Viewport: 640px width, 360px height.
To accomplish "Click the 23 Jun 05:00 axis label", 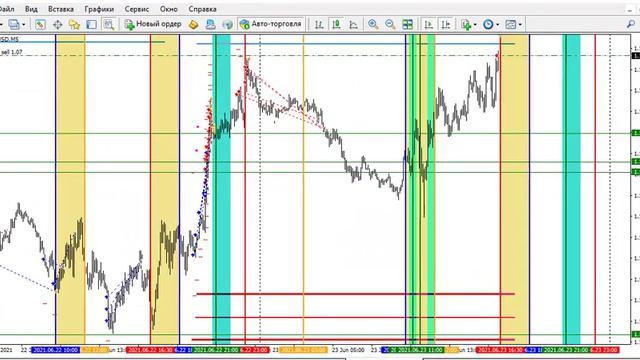I will 348,350.
